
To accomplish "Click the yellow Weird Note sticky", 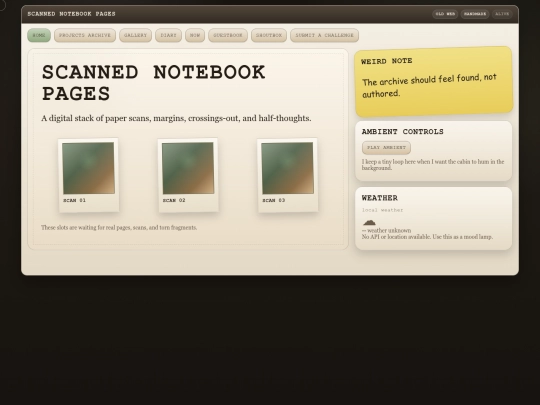I will (434, 82).
